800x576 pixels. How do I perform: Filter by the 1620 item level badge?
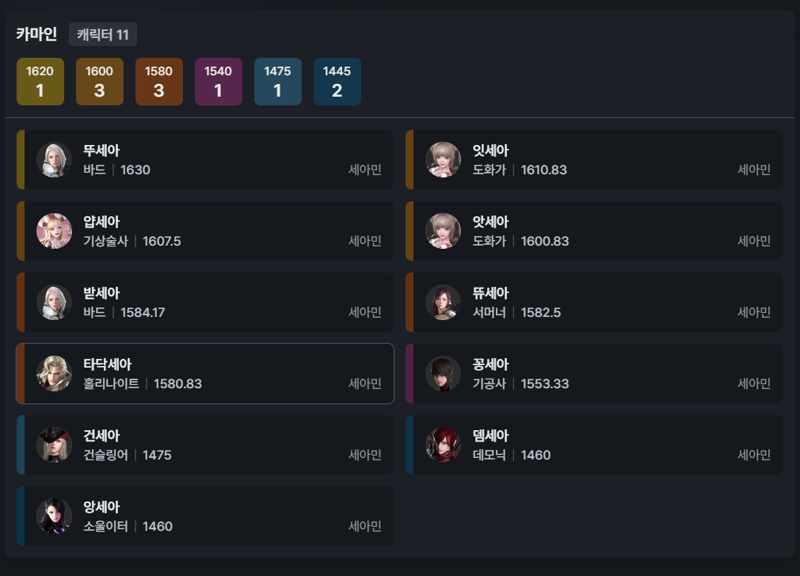pos(40,82)
